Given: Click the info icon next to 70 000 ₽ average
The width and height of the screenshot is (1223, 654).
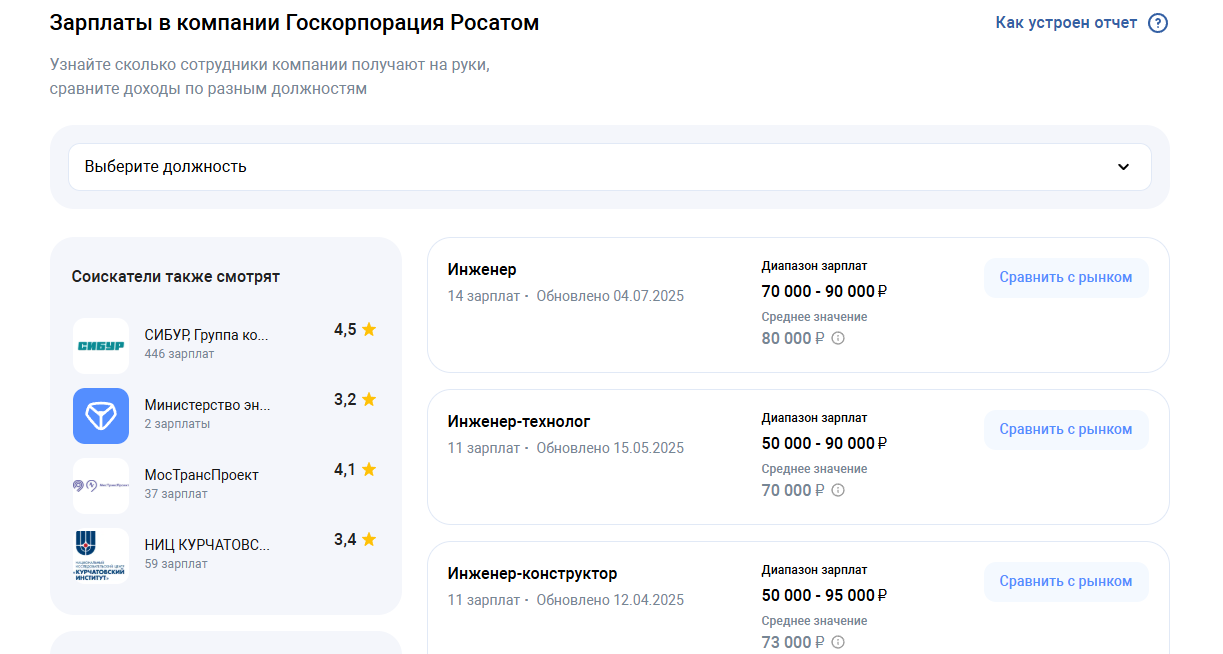Looking at the screenshot, I should tap(838, 490).
